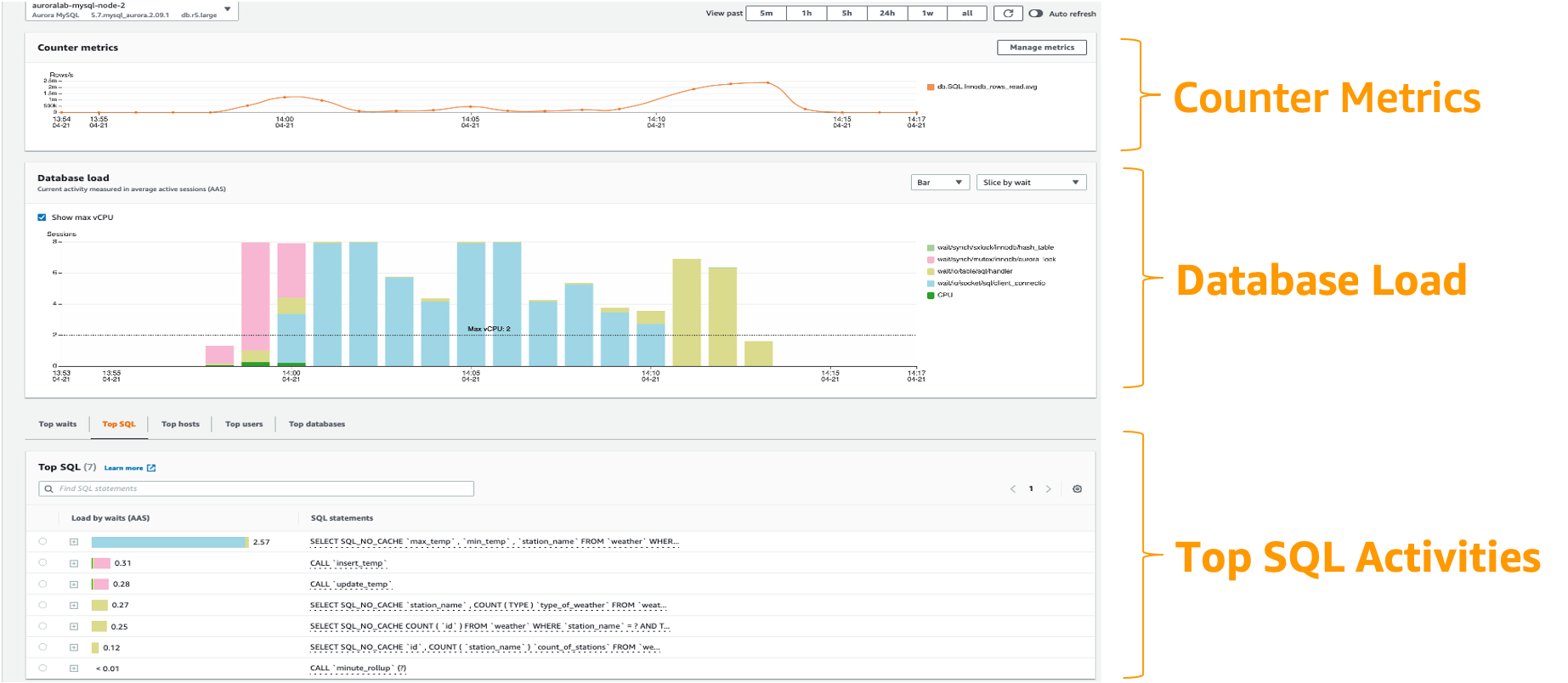Click page number 1 in pagination

(1031, 488)
